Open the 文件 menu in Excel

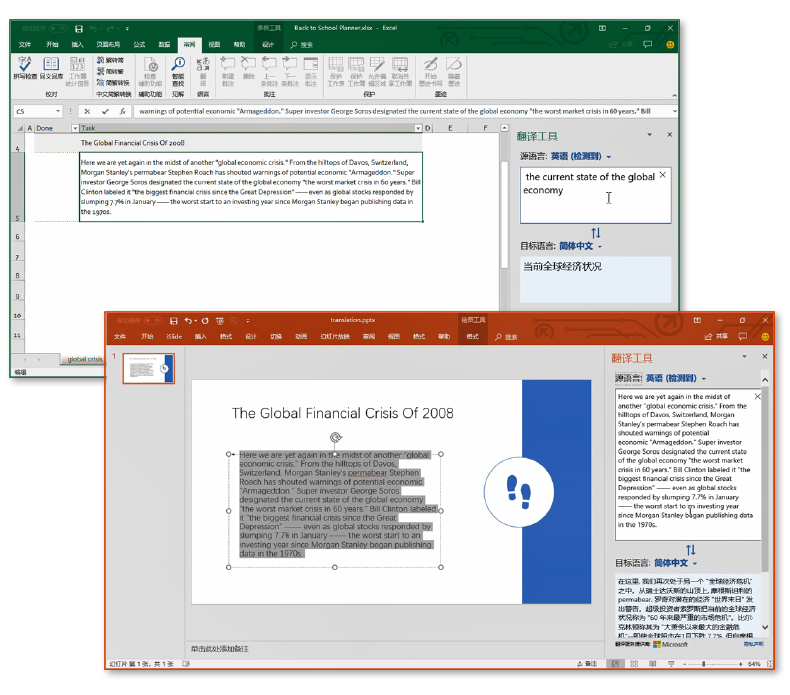point(25,45)
